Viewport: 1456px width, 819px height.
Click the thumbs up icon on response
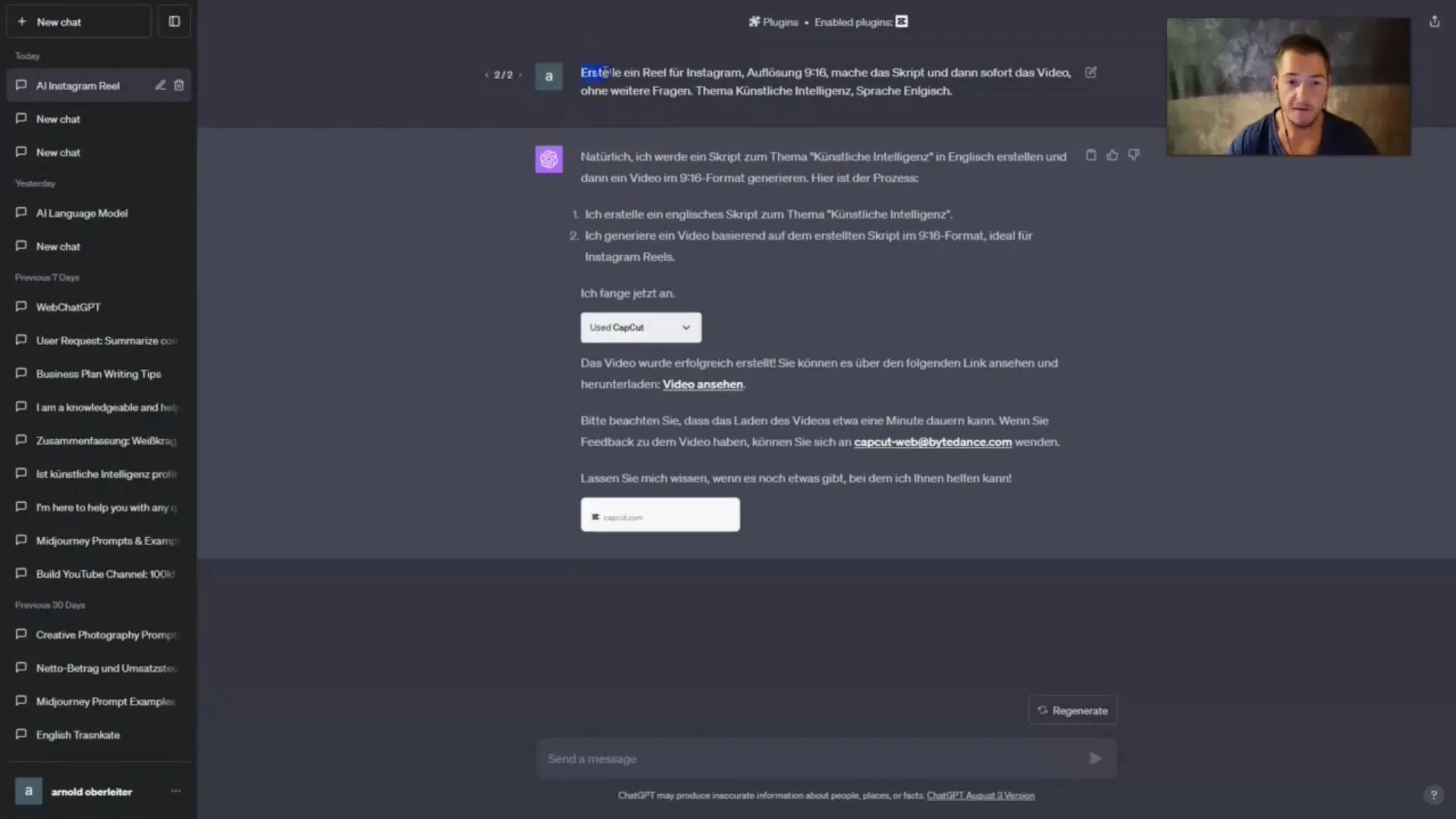1112,155
